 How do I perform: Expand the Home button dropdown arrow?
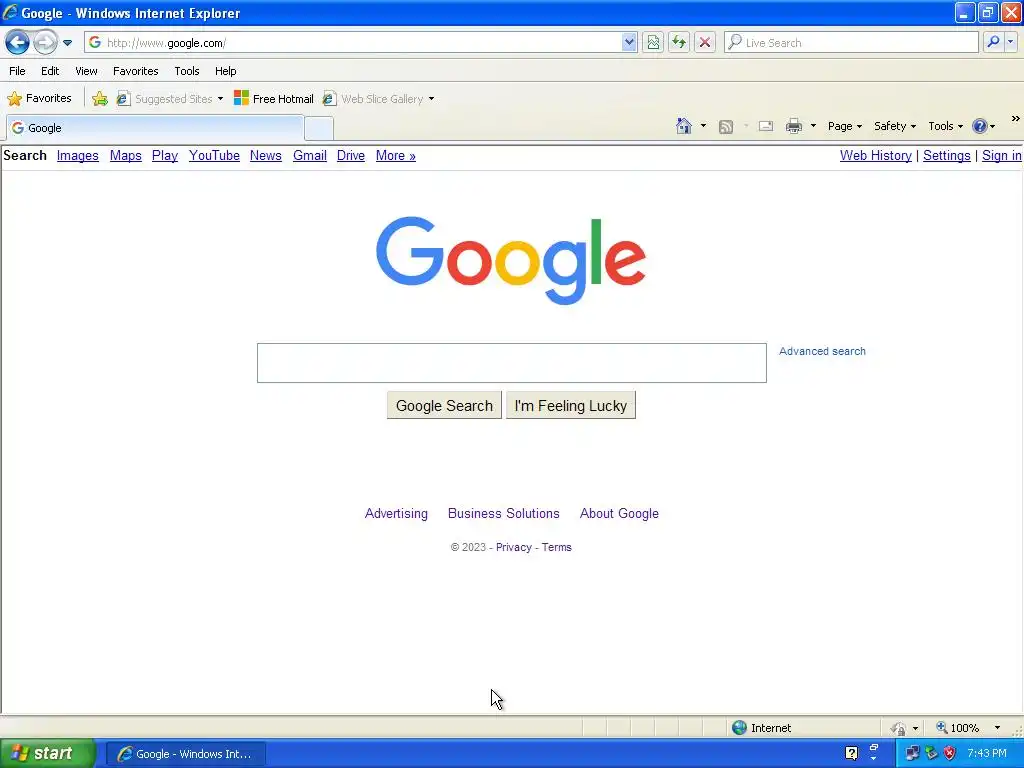(703, 126)
